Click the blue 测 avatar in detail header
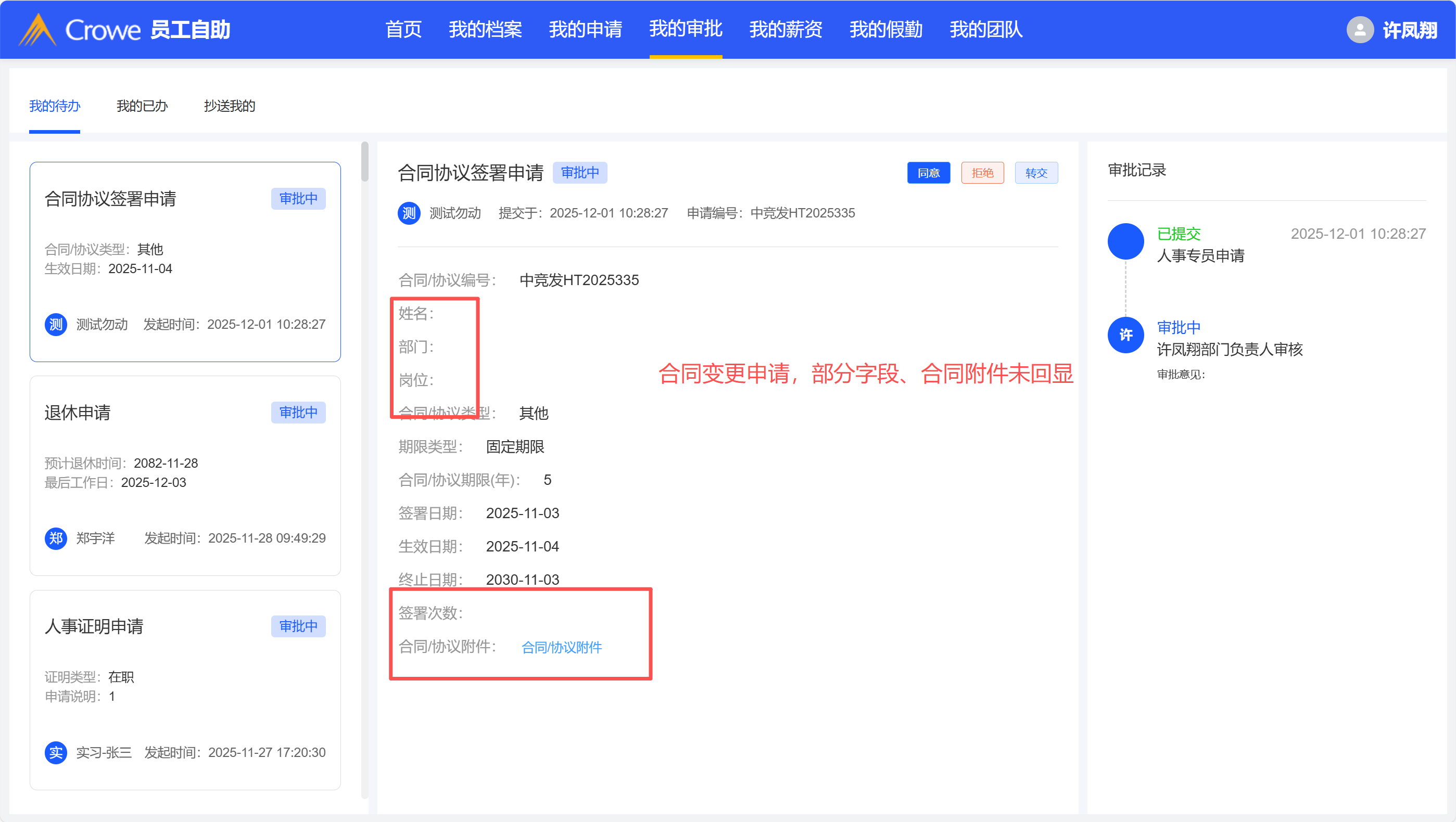Screen dimensions: 1456x822 [409, 213]
